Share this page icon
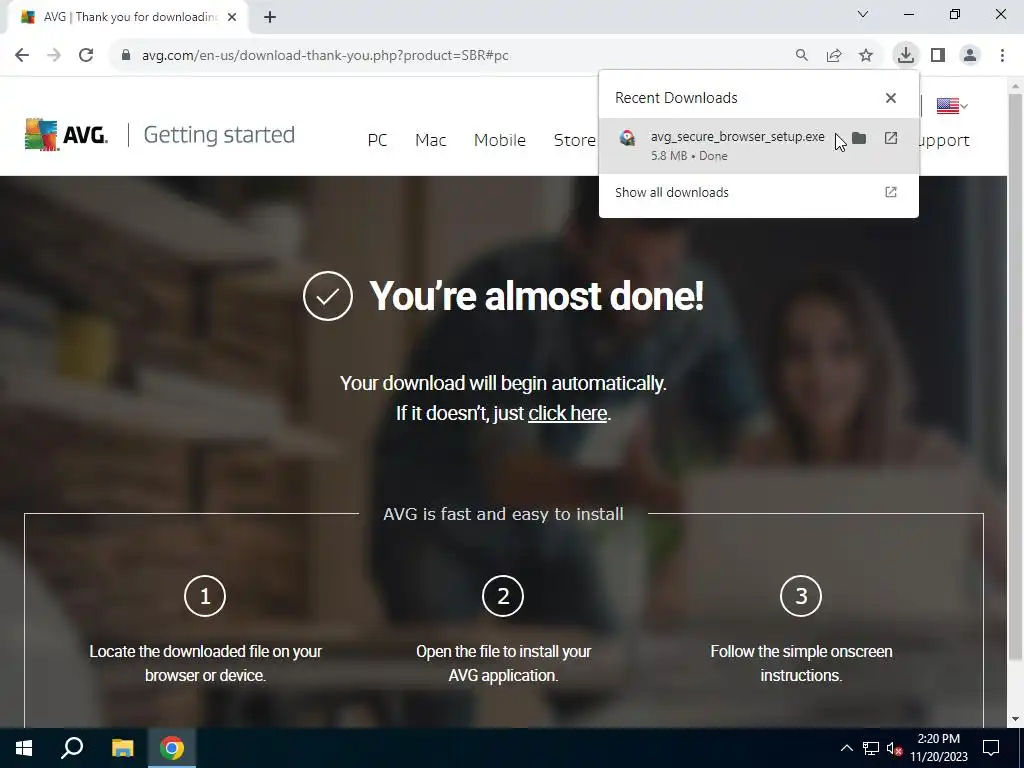Viewport: 1024px width, 768px height. point(834,56)
